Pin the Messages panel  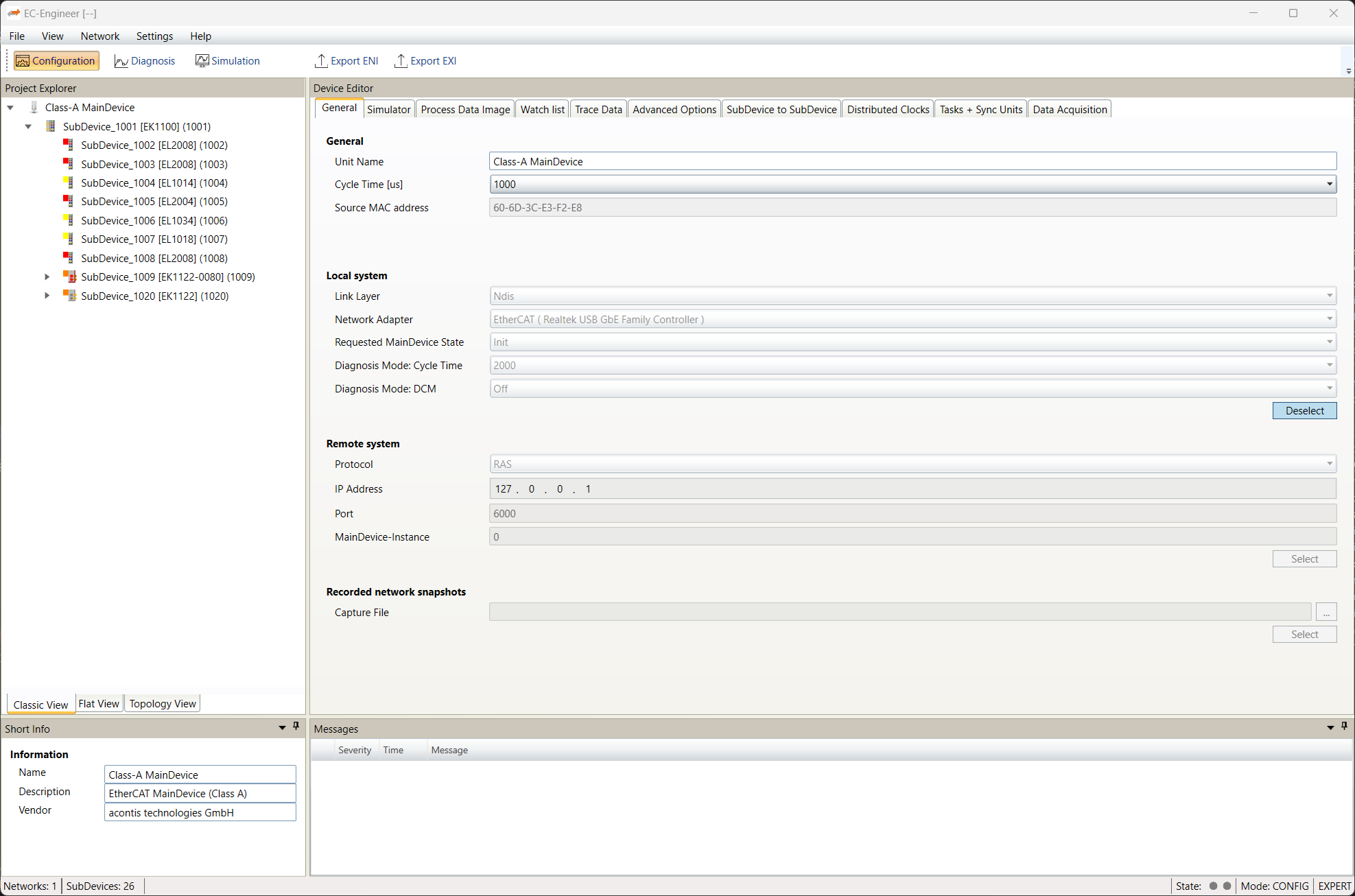click(x=1344, y=726)
